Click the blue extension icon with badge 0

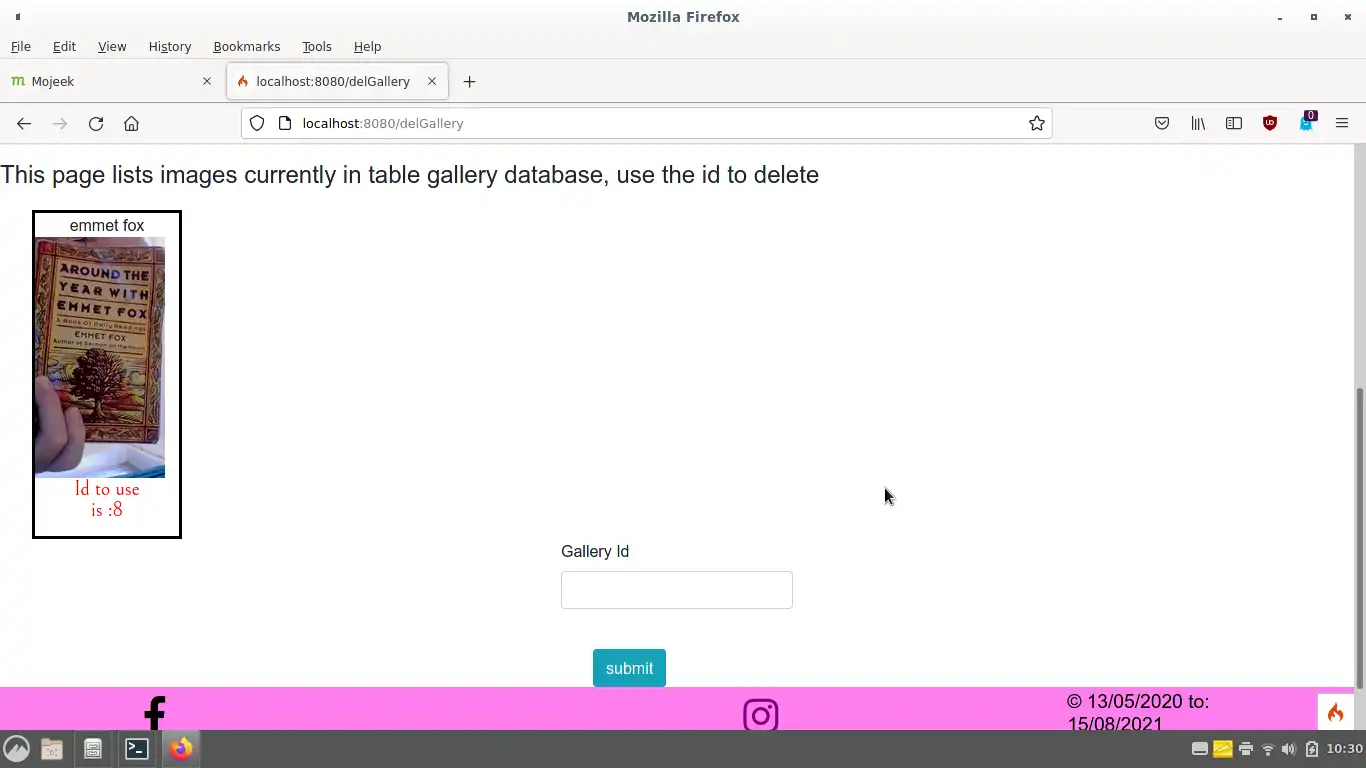pos(1306,122)
